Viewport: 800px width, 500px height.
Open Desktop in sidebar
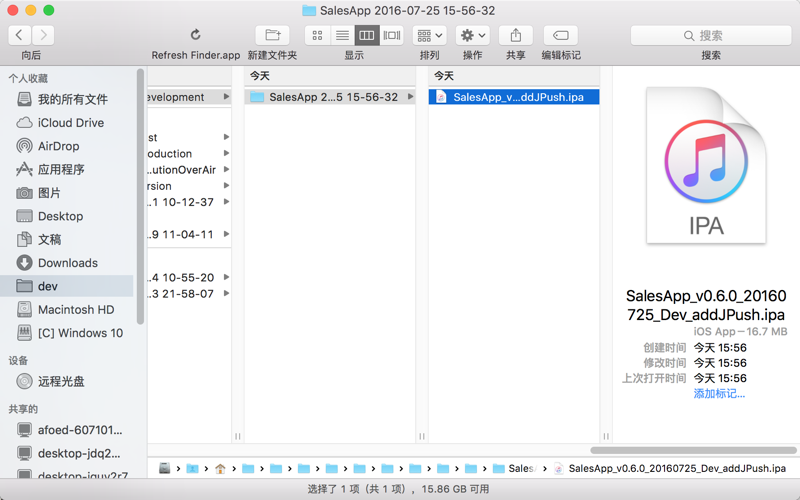coord(67,216)
